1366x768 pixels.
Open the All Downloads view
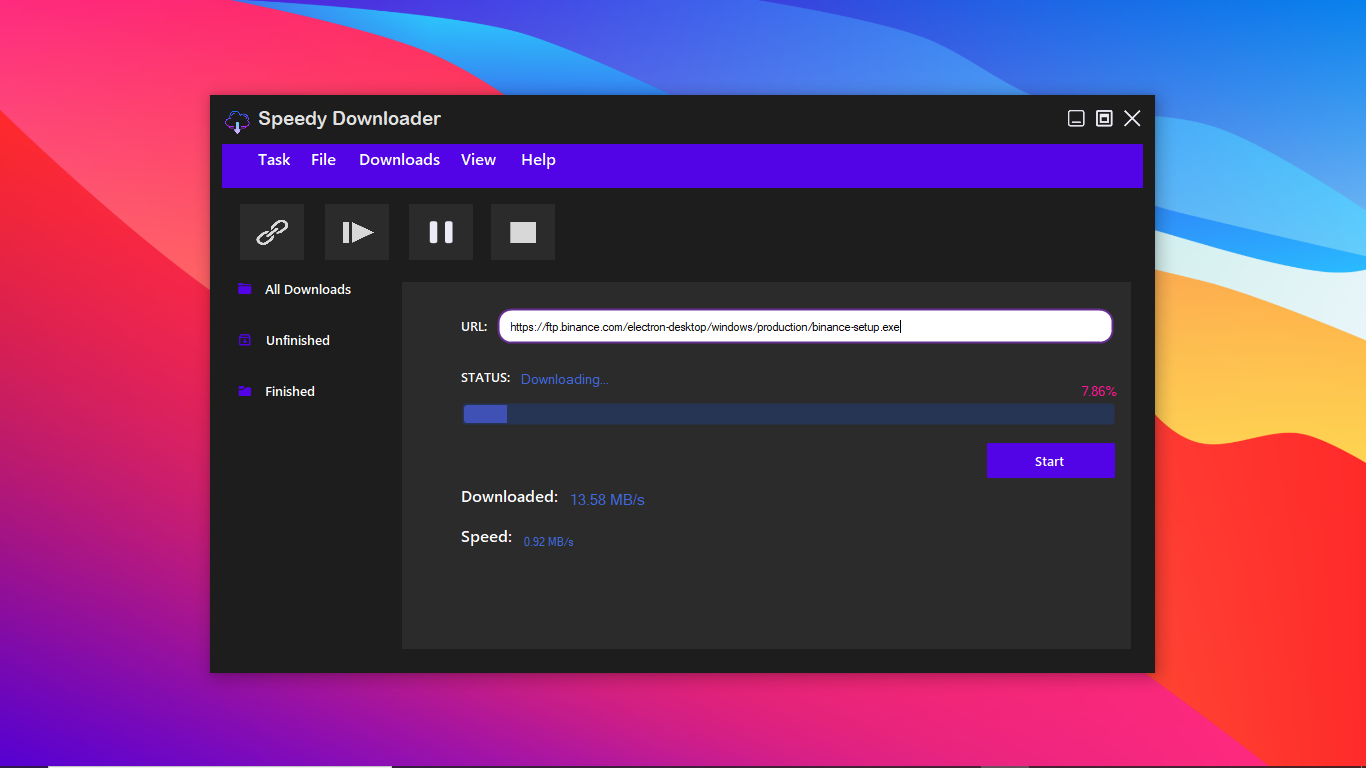coord(307,288)
